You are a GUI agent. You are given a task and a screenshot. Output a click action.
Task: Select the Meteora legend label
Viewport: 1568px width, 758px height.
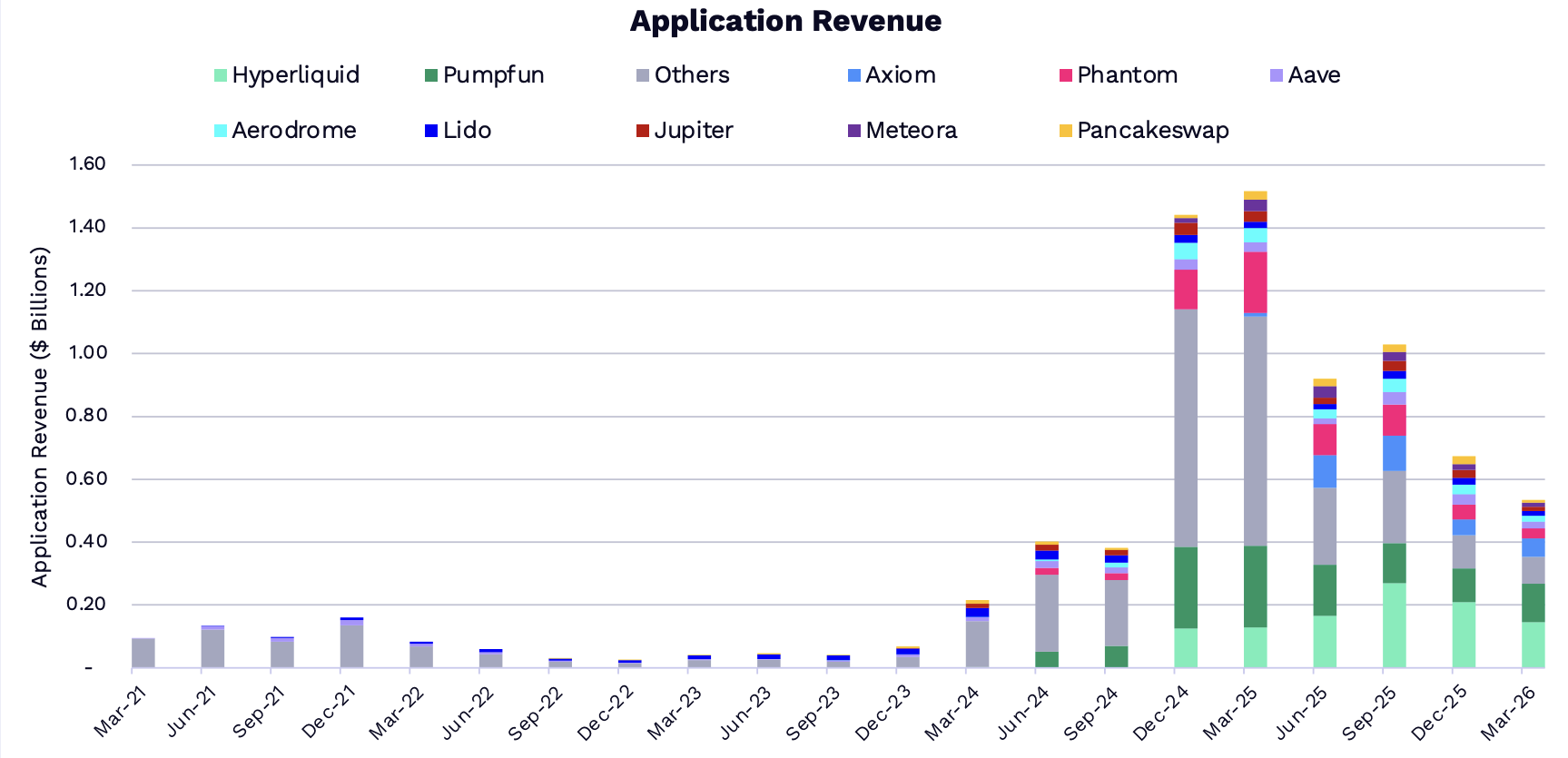[912, 131]
